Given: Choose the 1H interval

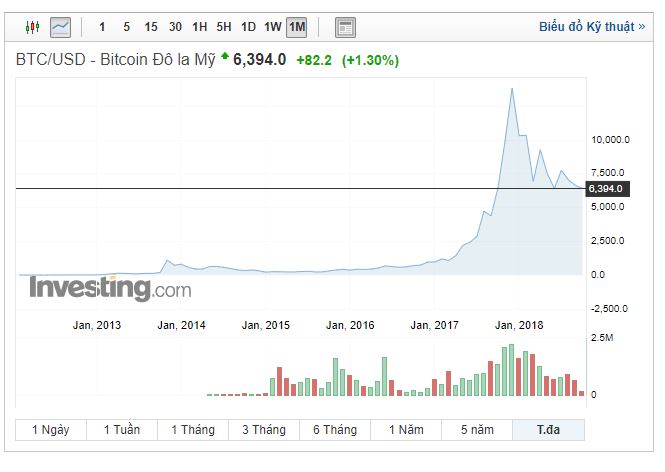Looking at the screenshot, I should point(200,27).
